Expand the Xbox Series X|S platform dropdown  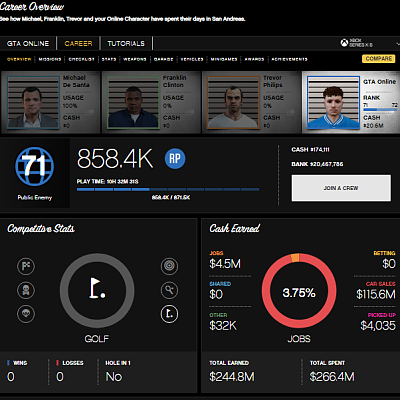tap(369, 43)
